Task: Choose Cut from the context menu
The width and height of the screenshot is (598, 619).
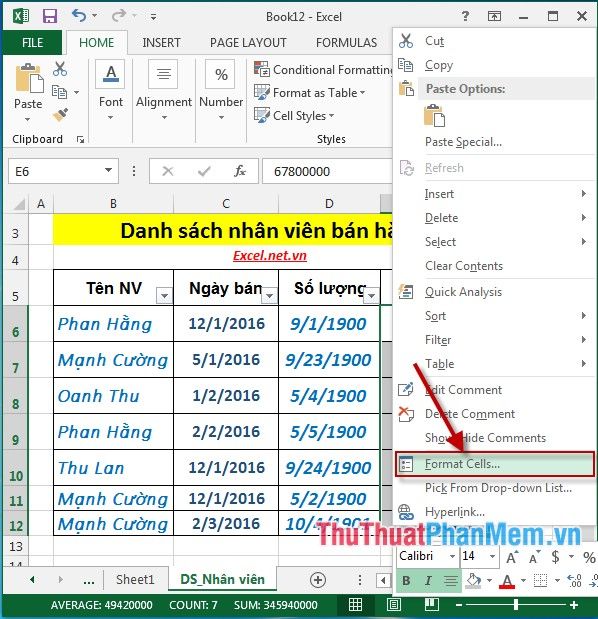Action: tap(495, 41)
